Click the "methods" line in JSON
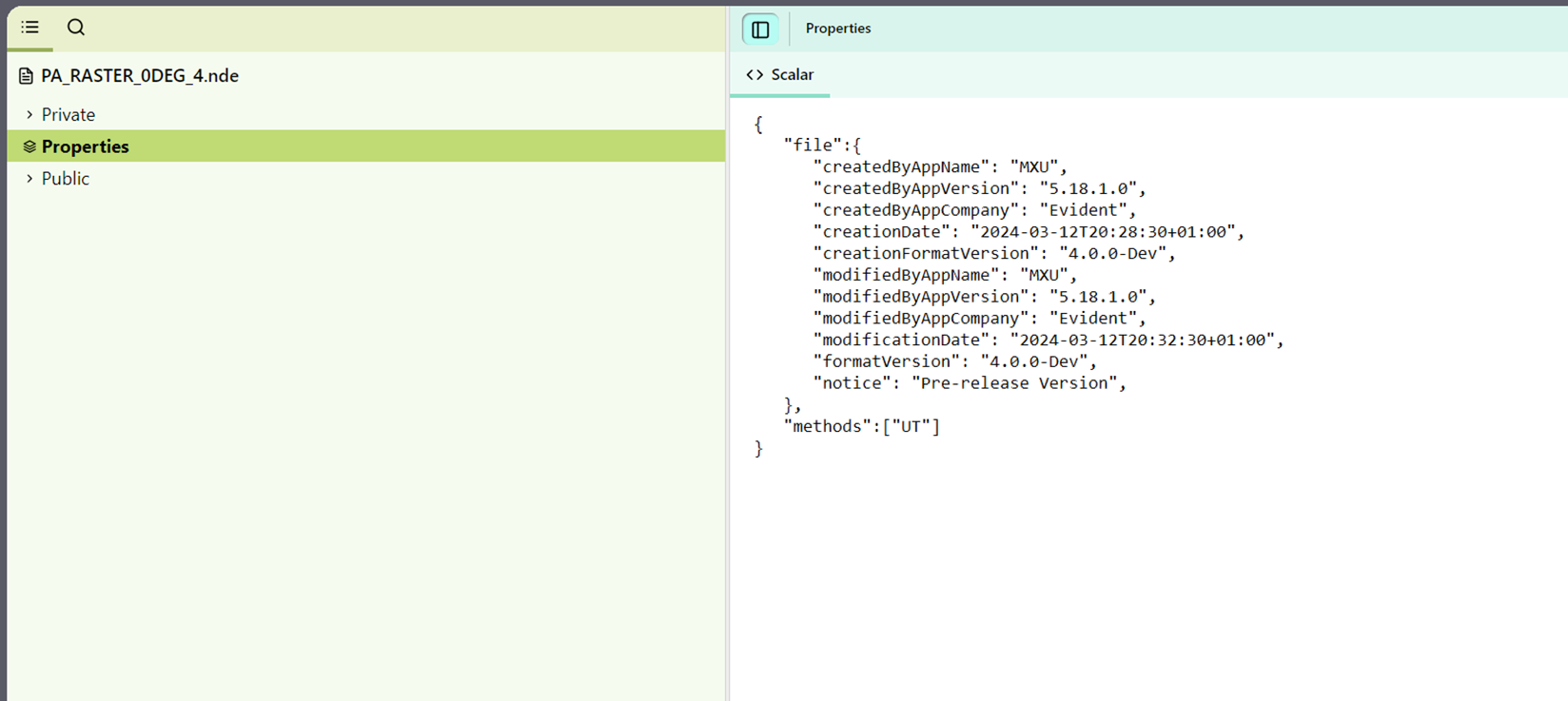Image resolution: width=1568 pixels, height=701 pixels. 861,427
